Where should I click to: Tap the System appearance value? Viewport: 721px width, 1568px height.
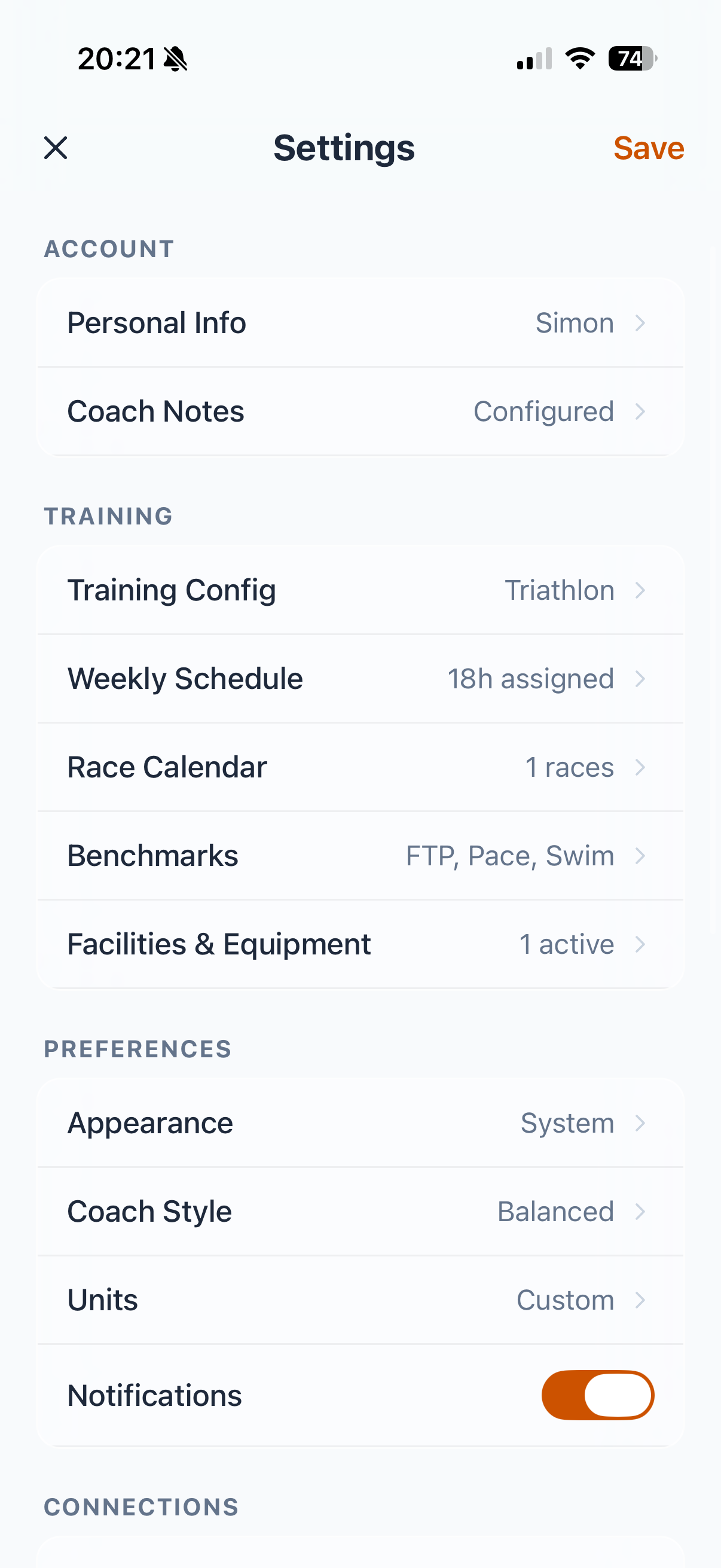click(567, 1123)
